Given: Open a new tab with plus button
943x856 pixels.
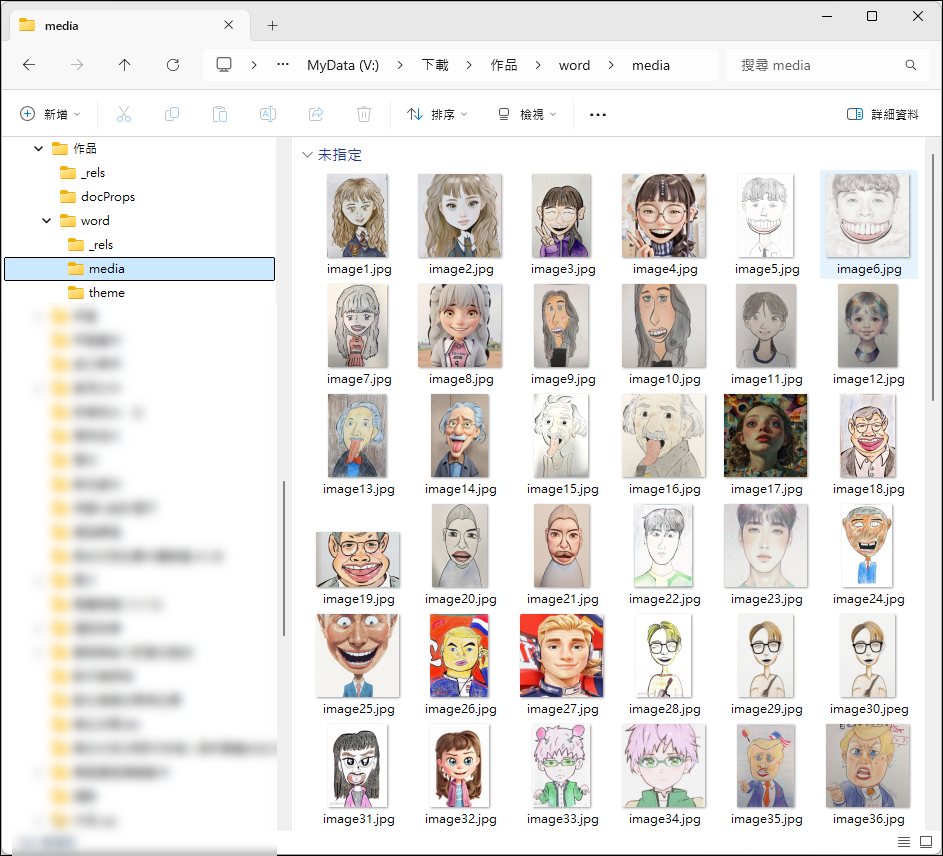Looking at the screenshot, I should (272, 25).
